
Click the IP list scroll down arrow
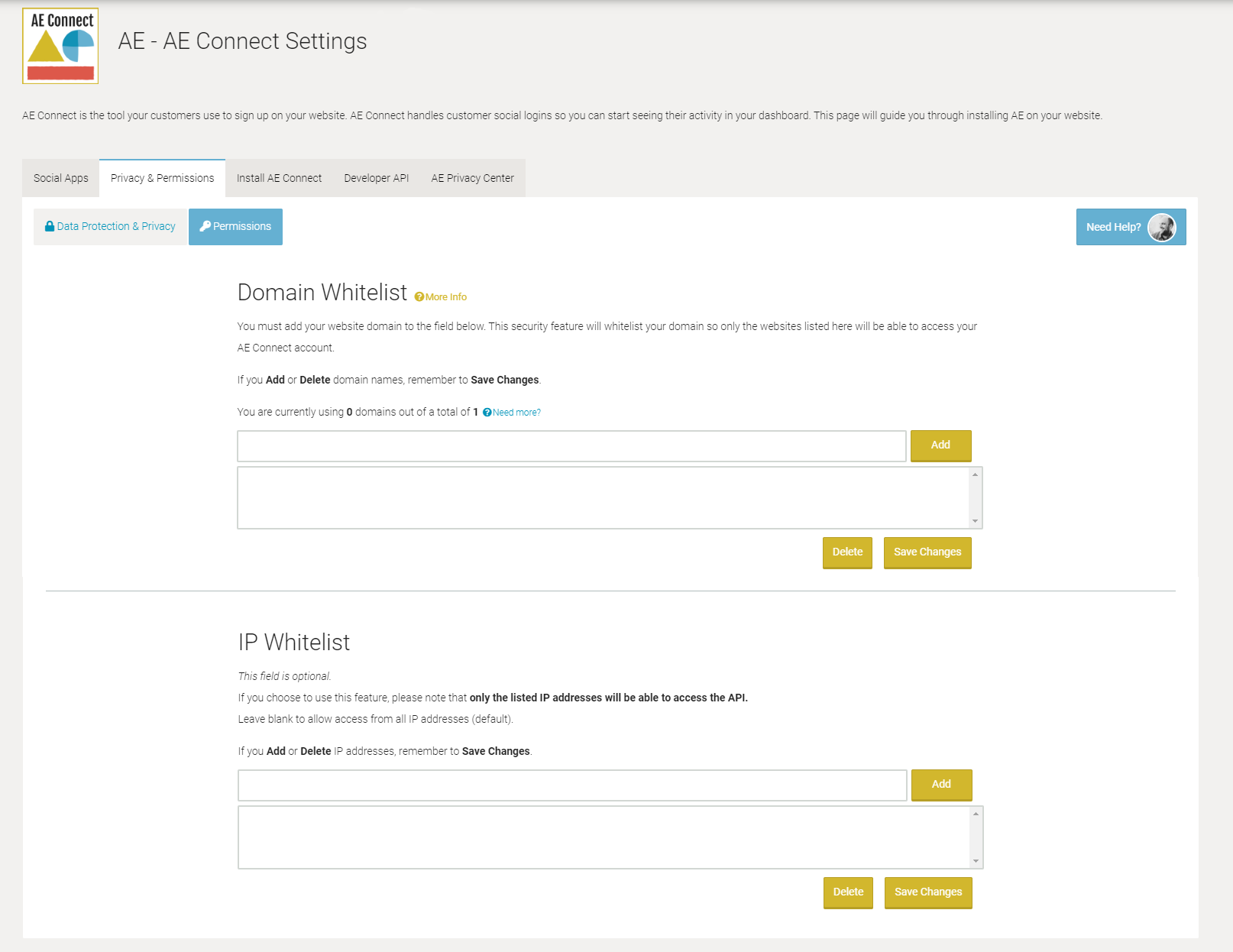pos(976,861)
